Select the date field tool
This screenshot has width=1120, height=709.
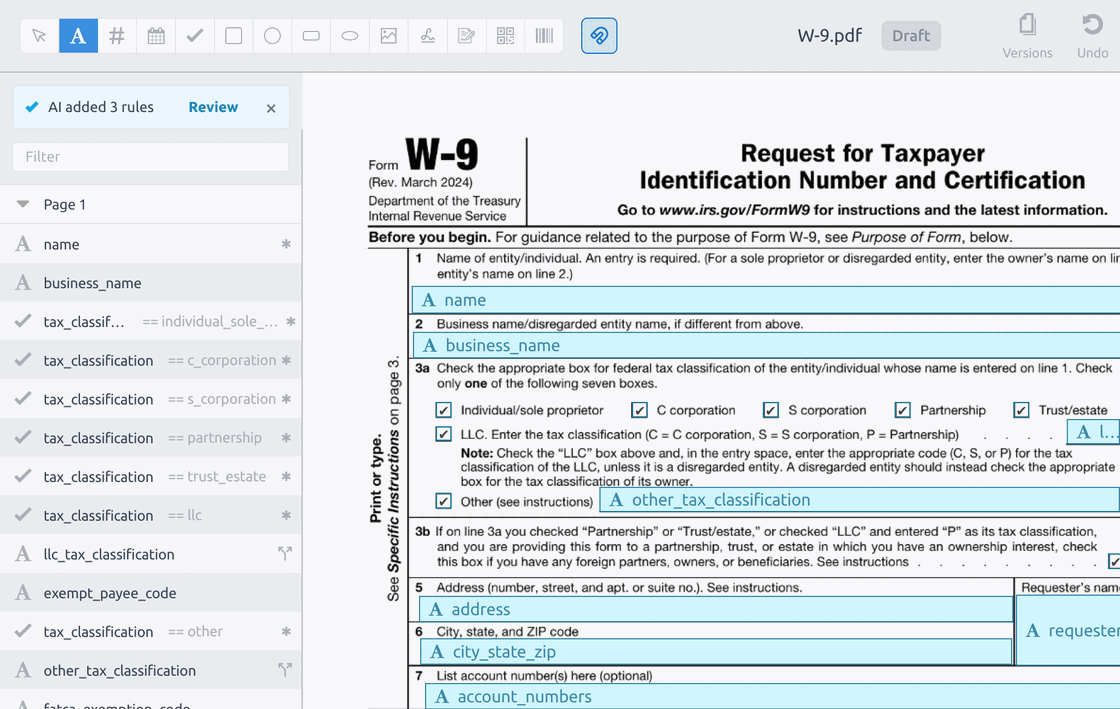(x=156, y=36)
